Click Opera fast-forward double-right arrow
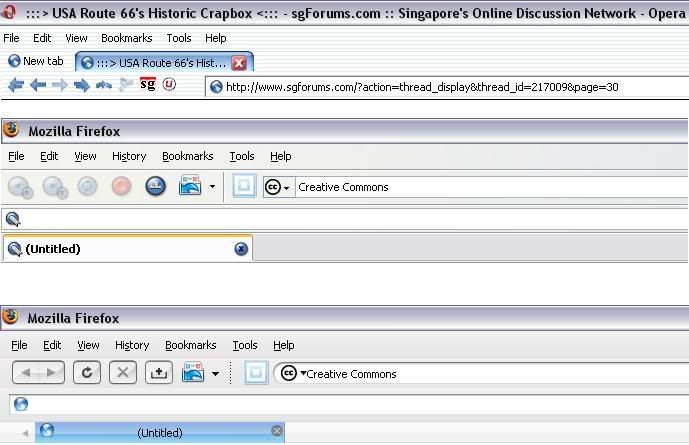Screen dimensions: 689x445 82,84
